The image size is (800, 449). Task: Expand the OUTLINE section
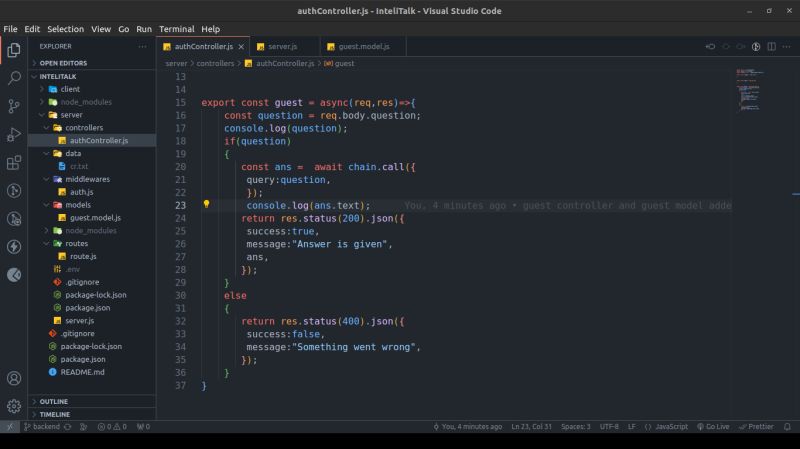click(x=54, y=401)
